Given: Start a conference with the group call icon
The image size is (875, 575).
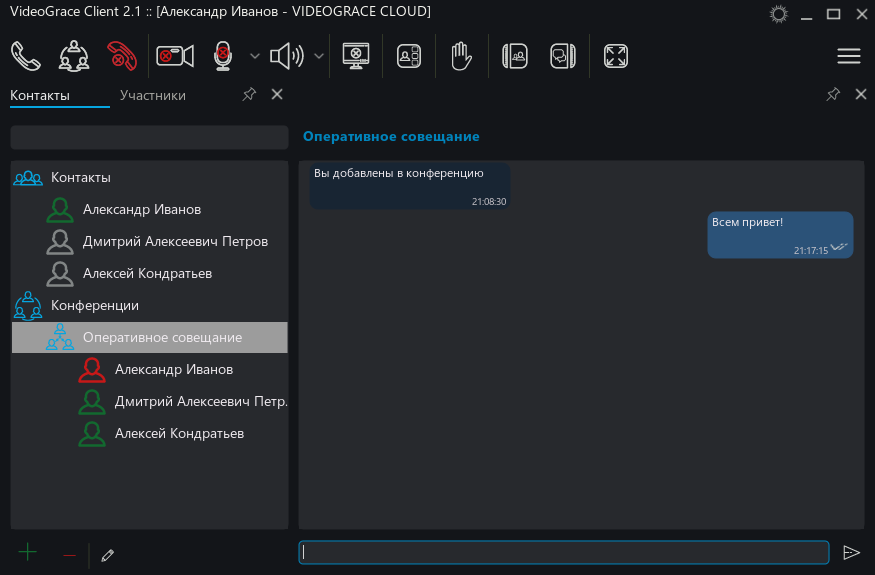Looking at the screenshot, I should pyautogui.click(x=74, y=56).
